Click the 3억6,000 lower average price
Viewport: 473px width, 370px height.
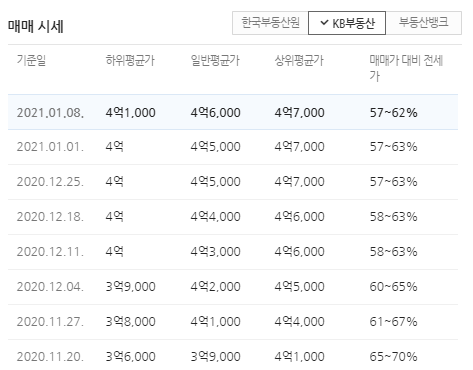(x=130, y=357)
